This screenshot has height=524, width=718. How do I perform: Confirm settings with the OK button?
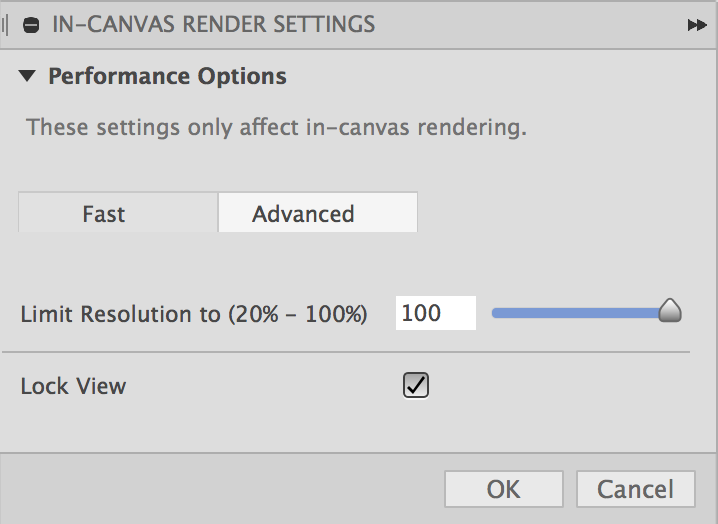[504, 489]
